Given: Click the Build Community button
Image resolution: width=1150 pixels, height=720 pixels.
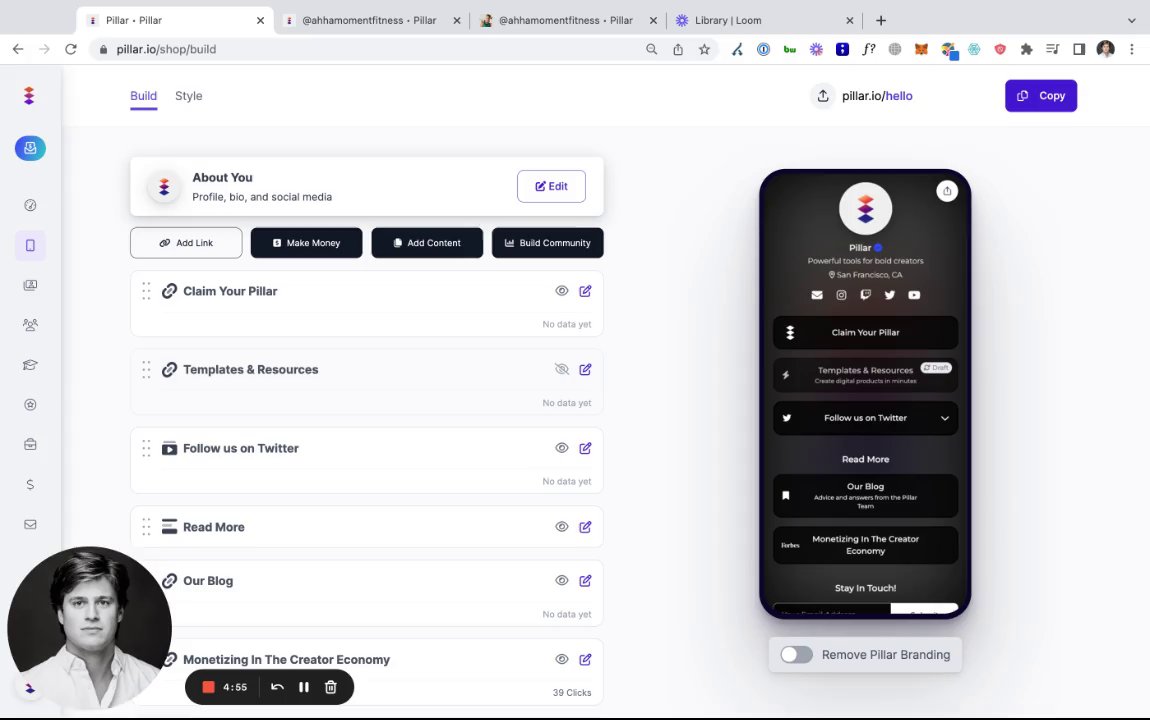Looking at the screenshot, I should point(548,243).
